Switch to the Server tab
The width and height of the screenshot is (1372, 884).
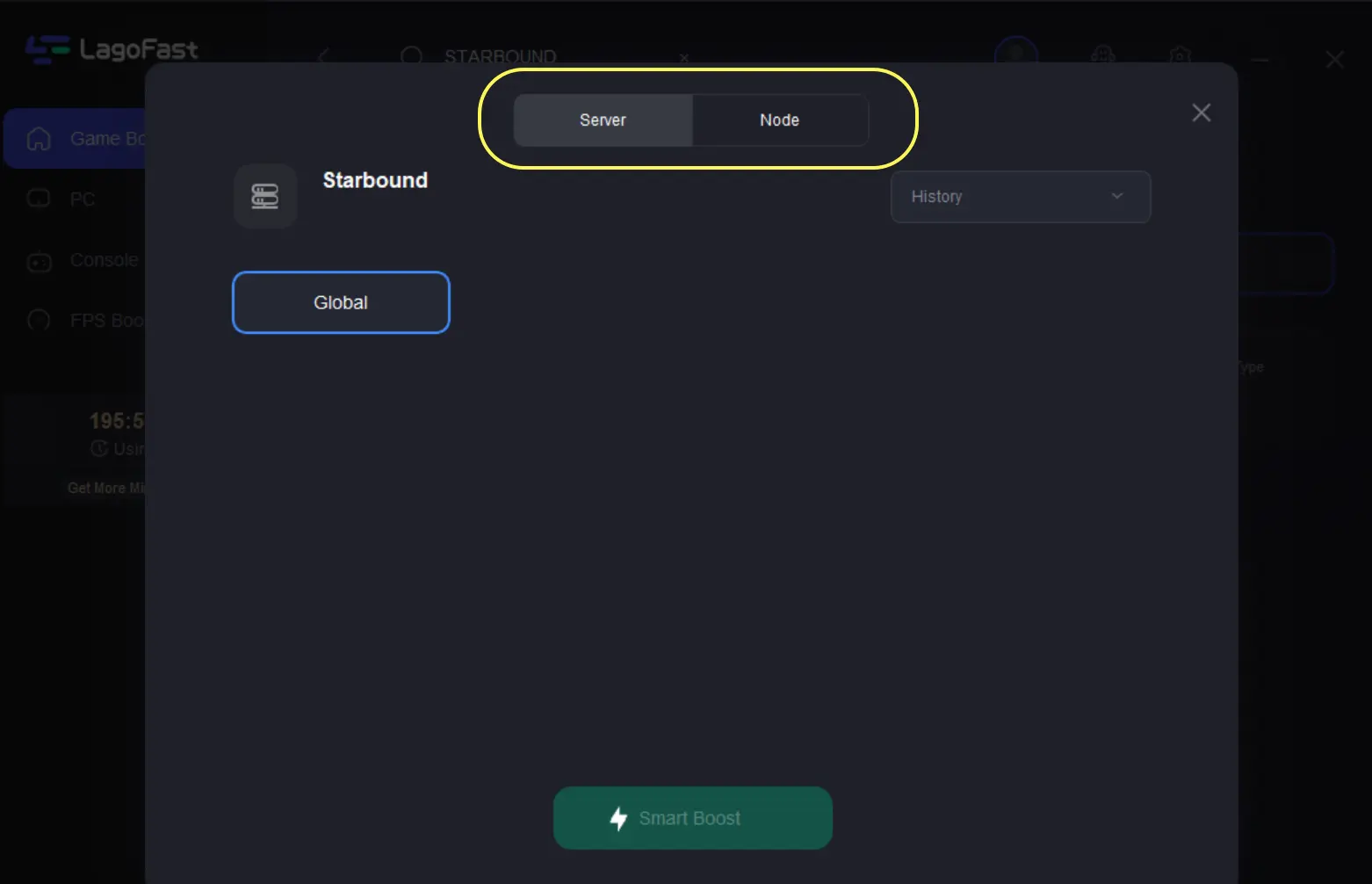[603, 120]
